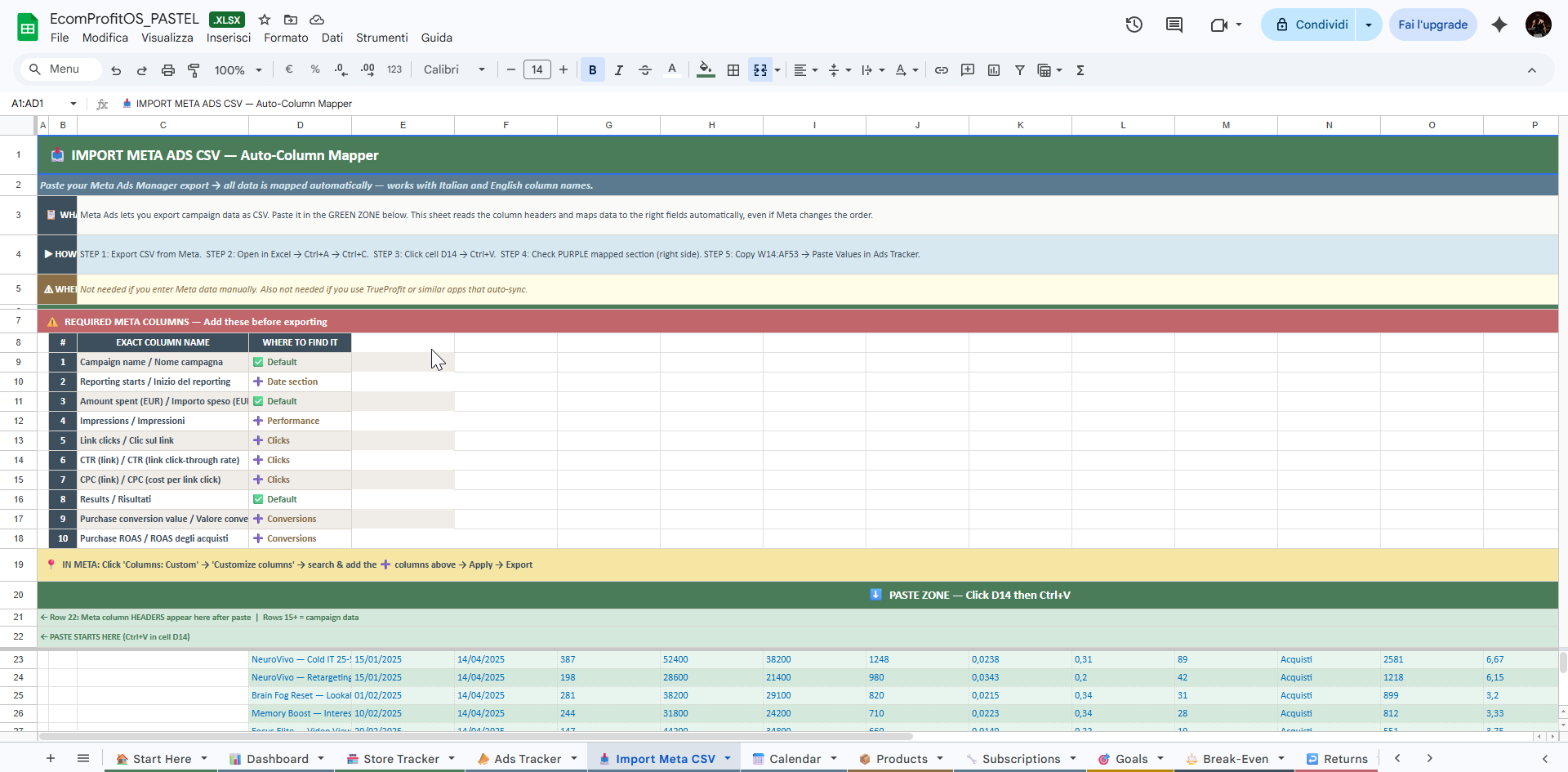
Task: Toggle merge cells button
Action: coord(759,70)
